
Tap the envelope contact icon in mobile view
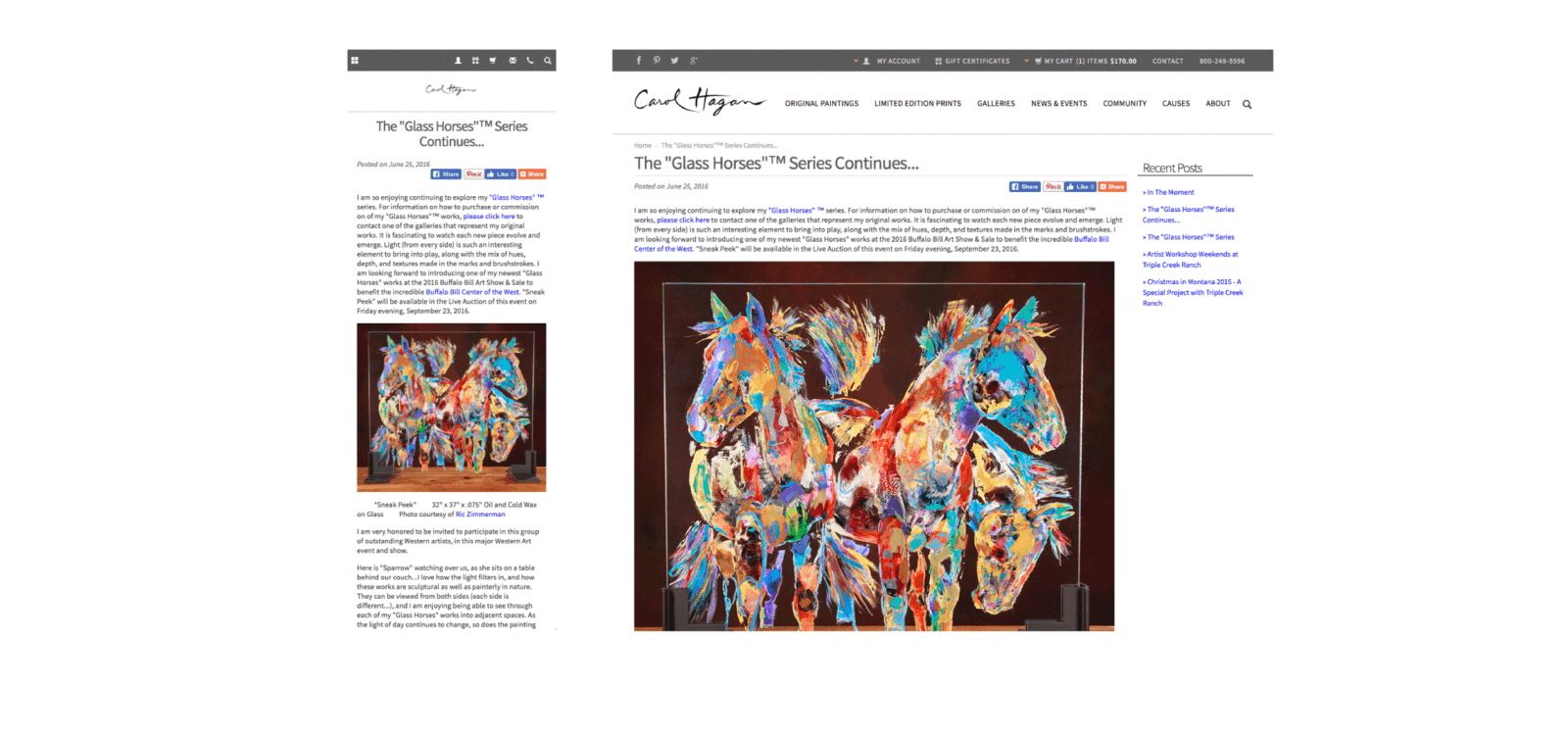(513, 61)
